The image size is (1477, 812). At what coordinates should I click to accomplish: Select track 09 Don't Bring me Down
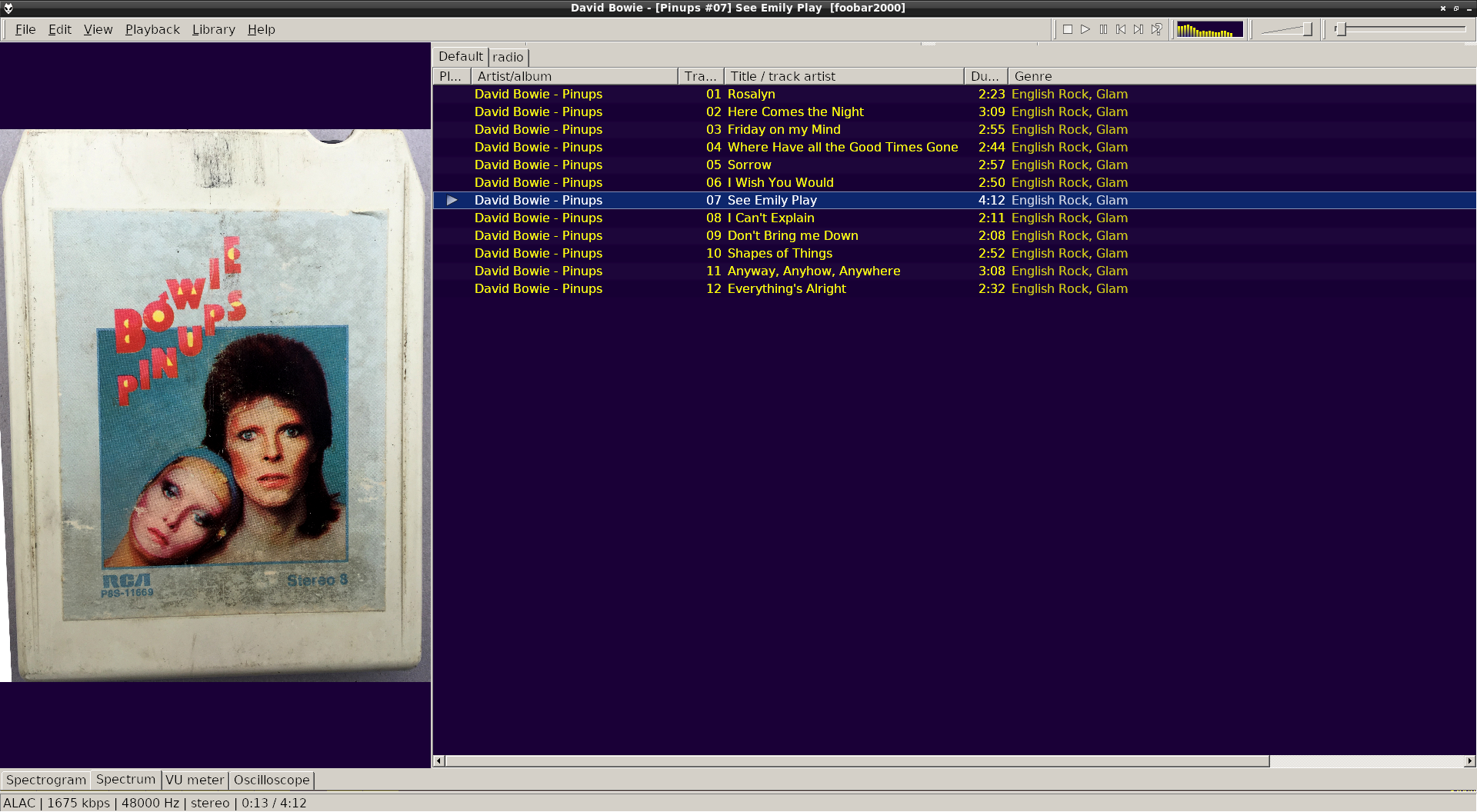coord(954,235)
